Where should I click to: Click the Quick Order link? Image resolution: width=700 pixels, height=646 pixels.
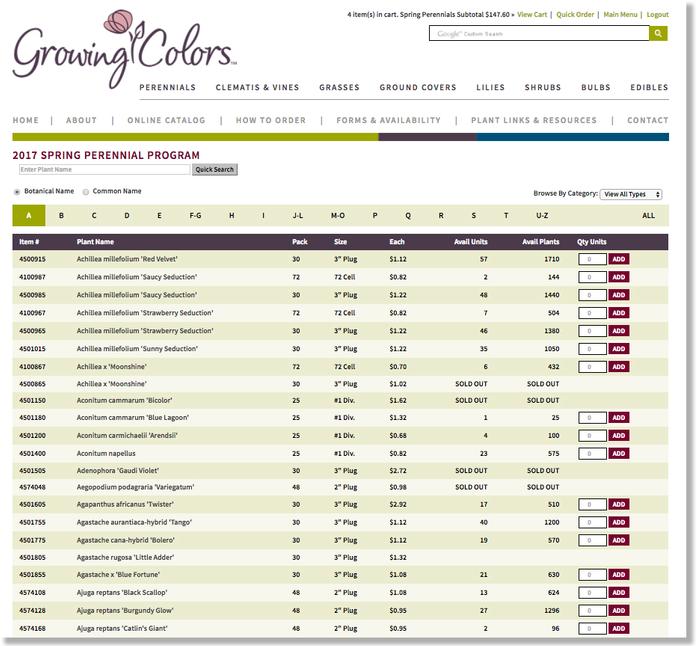pos(575,15)
